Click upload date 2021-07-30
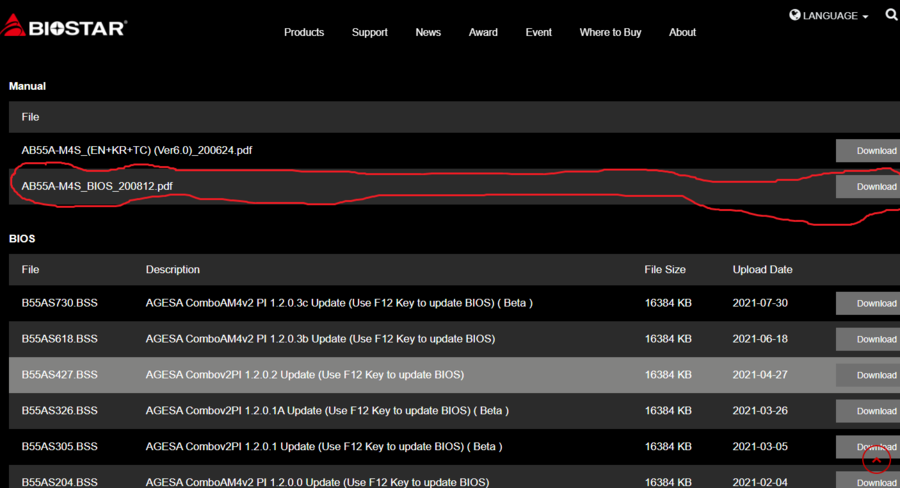The height and width of the screenshot is (488, 900). [760, 303]
